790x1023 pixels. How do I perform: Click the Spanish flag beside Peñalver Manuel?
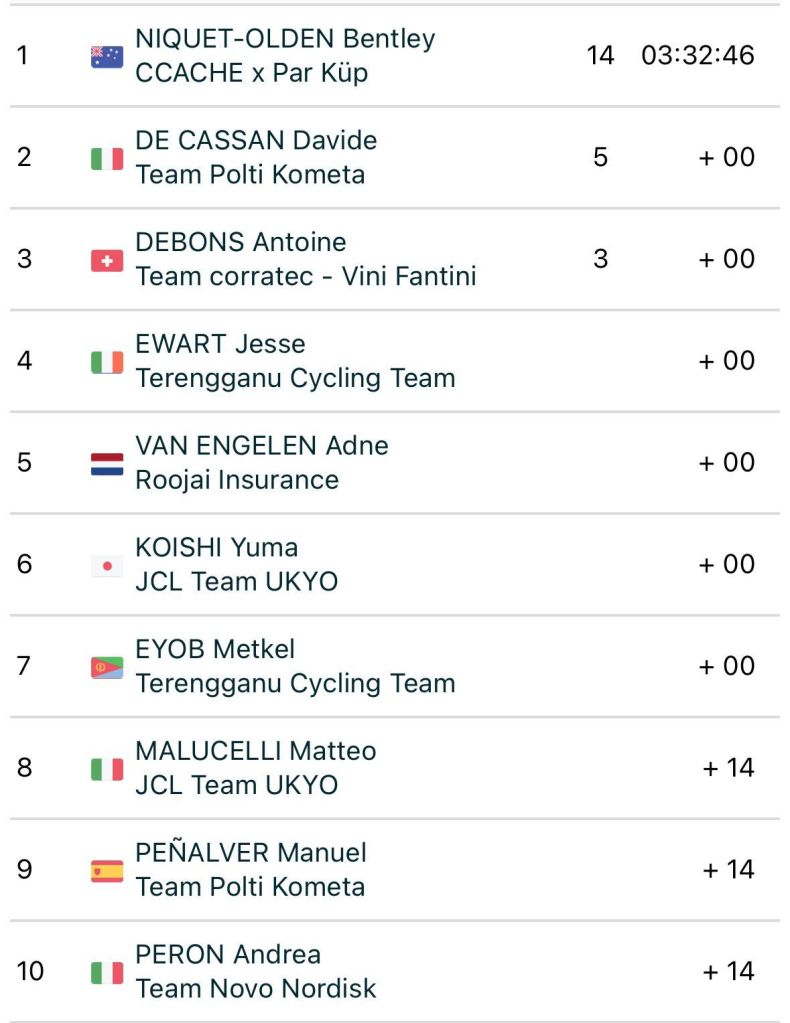107,871
